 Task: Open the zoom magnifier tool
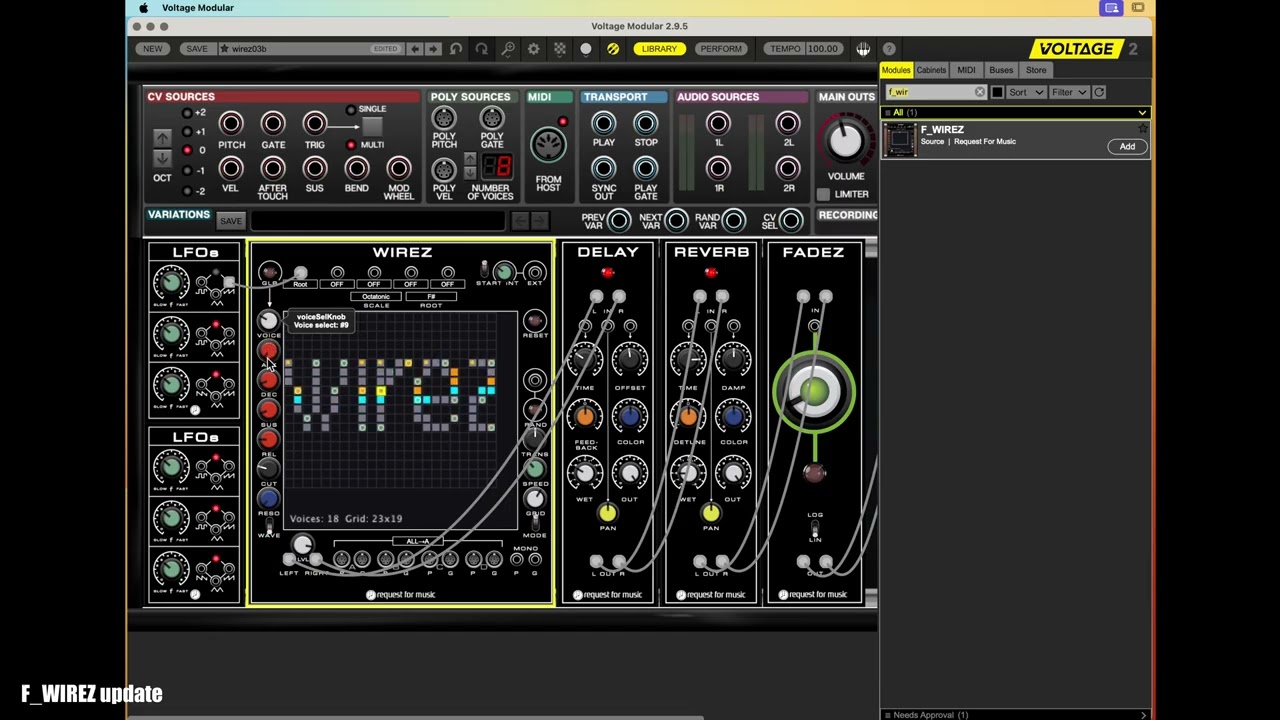(x=508, y=49)
